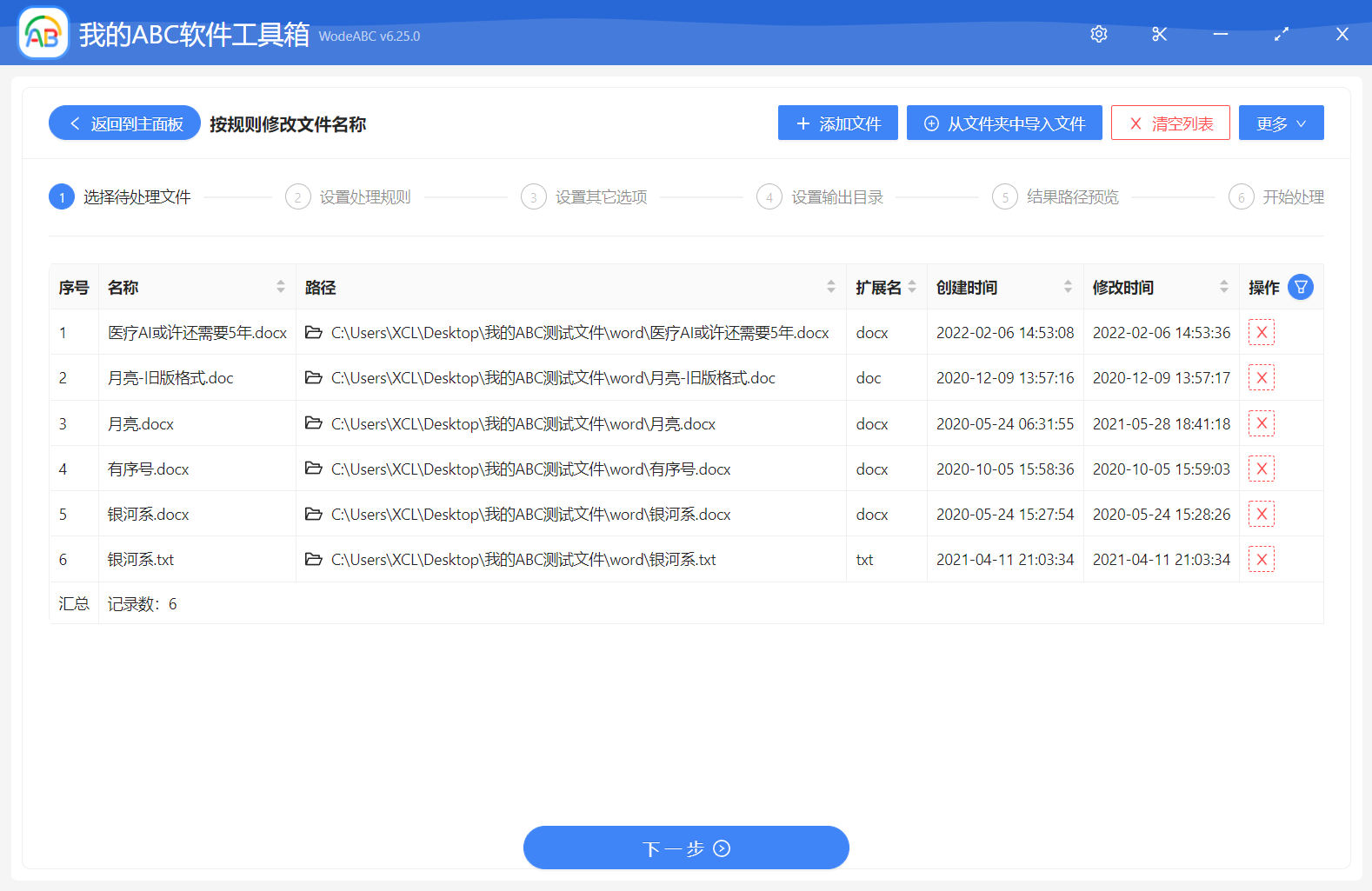This screenshot has width=1372, height=891.
Task: Open the filter icon in 操作 column
Action: pyautogui.click(x=1301, y=287)
